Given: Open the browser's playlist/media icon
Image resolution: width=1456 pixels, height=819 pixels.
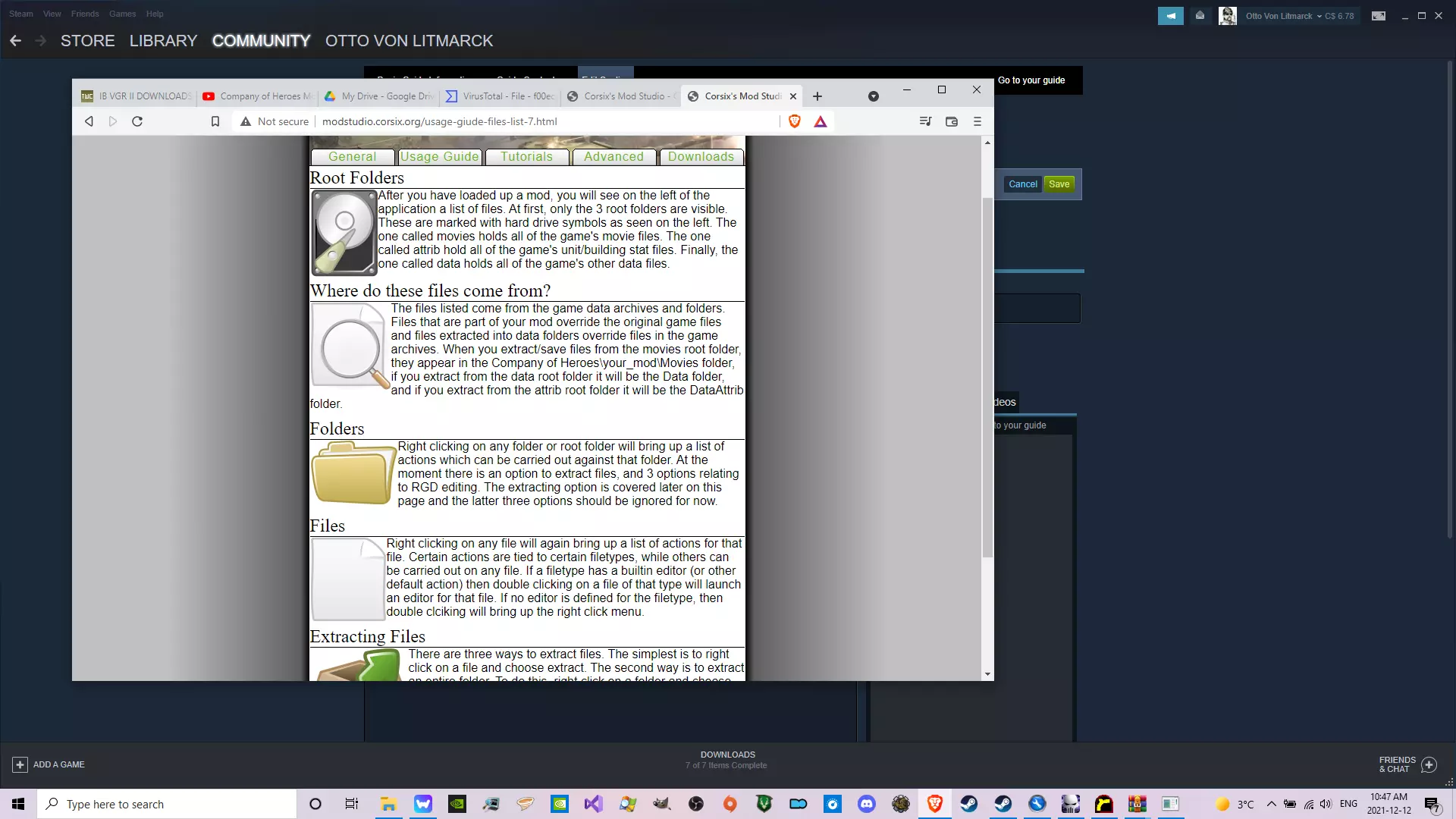Looking at the screenshot, I should tap(925, 121).
